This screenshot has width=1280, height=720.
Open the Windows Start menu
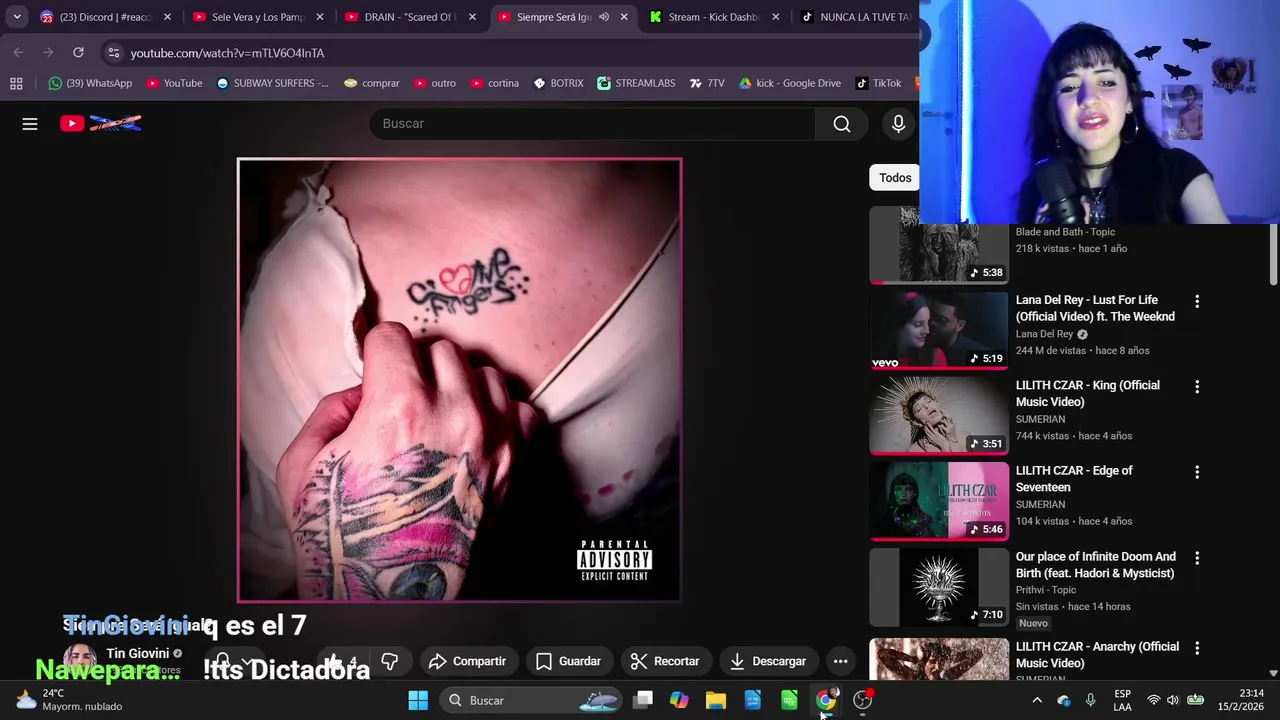(418, 700)
